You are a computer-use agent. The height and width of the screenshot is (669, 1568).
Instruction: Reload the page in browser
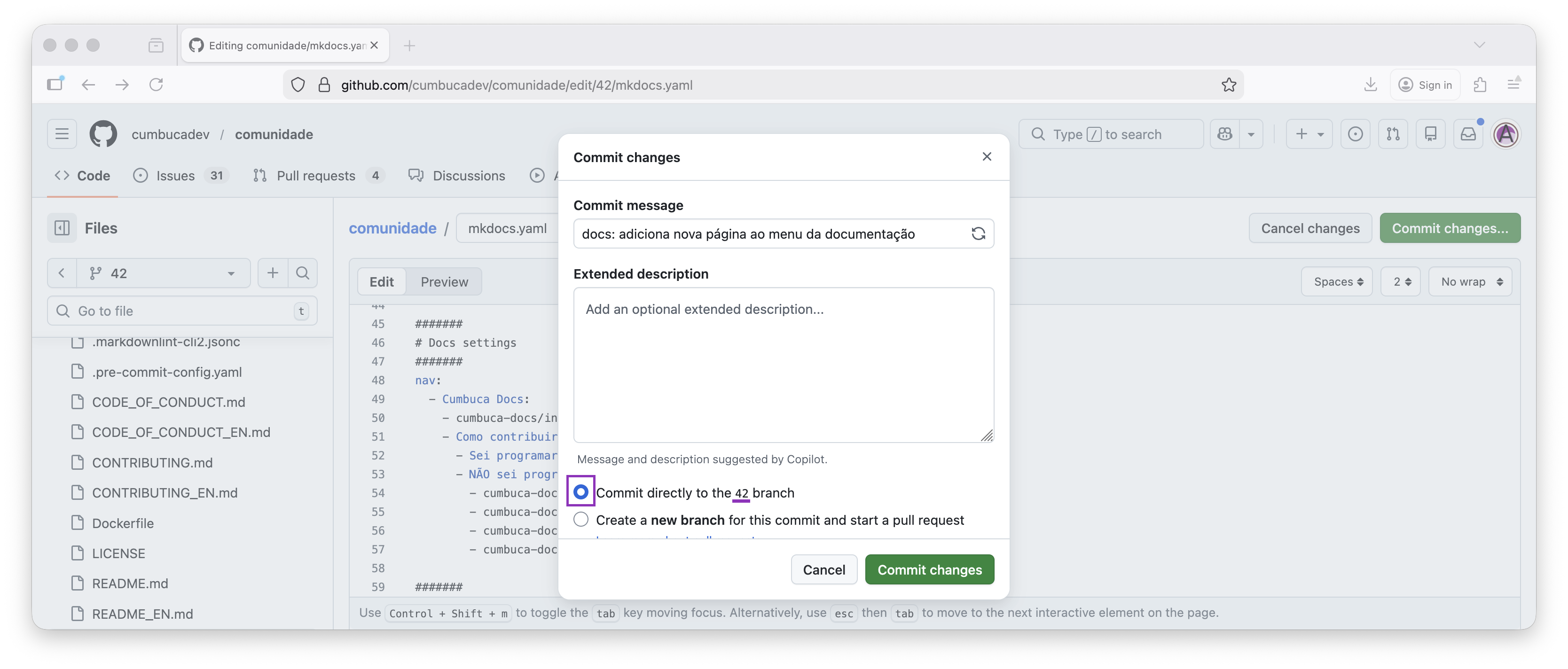pyautogui.click(x=157, y=85)
